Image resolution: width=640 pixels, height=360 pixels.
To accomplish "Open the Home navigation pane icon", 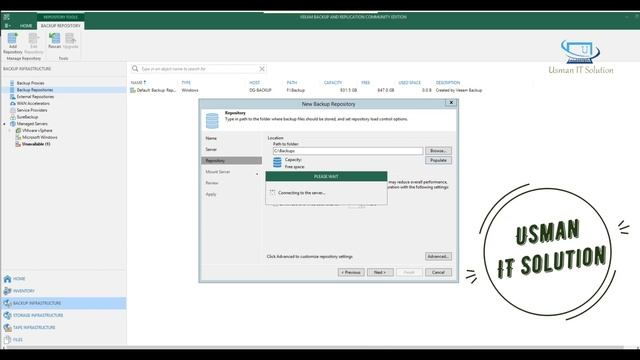I will 7,279.
